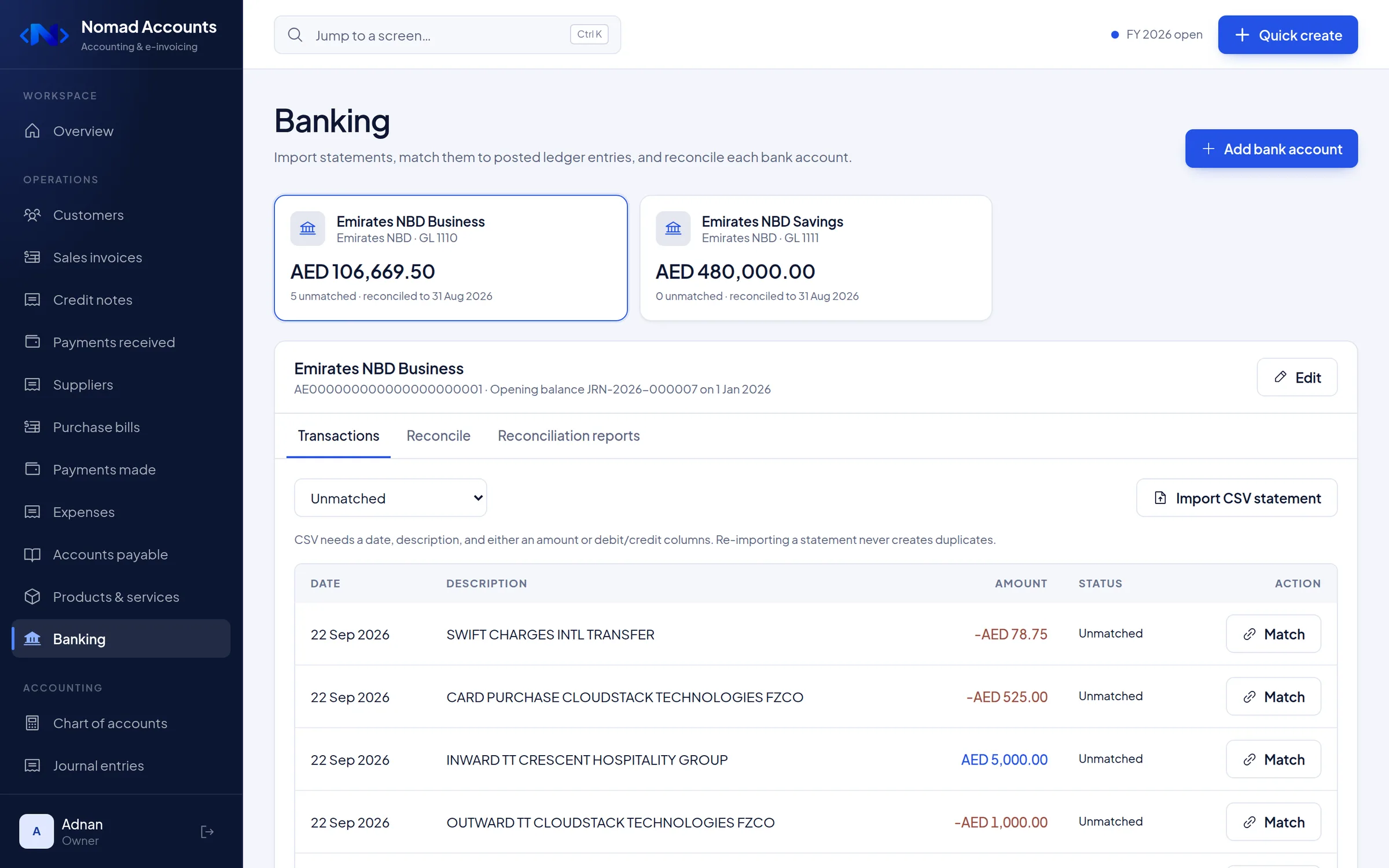Viewport: 1389px width, 868px height.
Task: Switch to the Reconcile tab
Action: (x=439, y=436)
